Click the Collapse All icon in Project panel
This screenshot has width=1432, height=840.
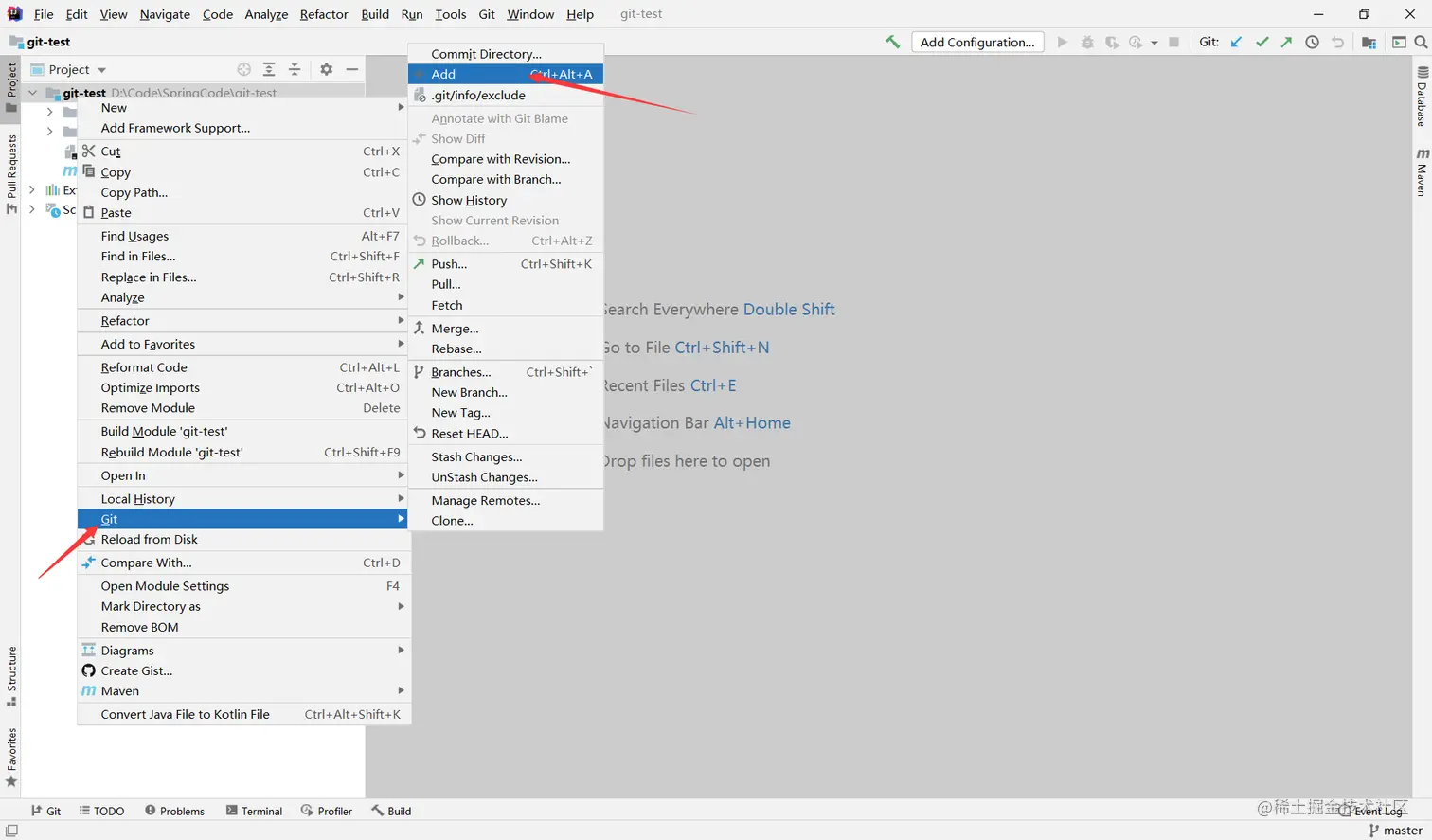pyautogui.click(x=295, y=69)
